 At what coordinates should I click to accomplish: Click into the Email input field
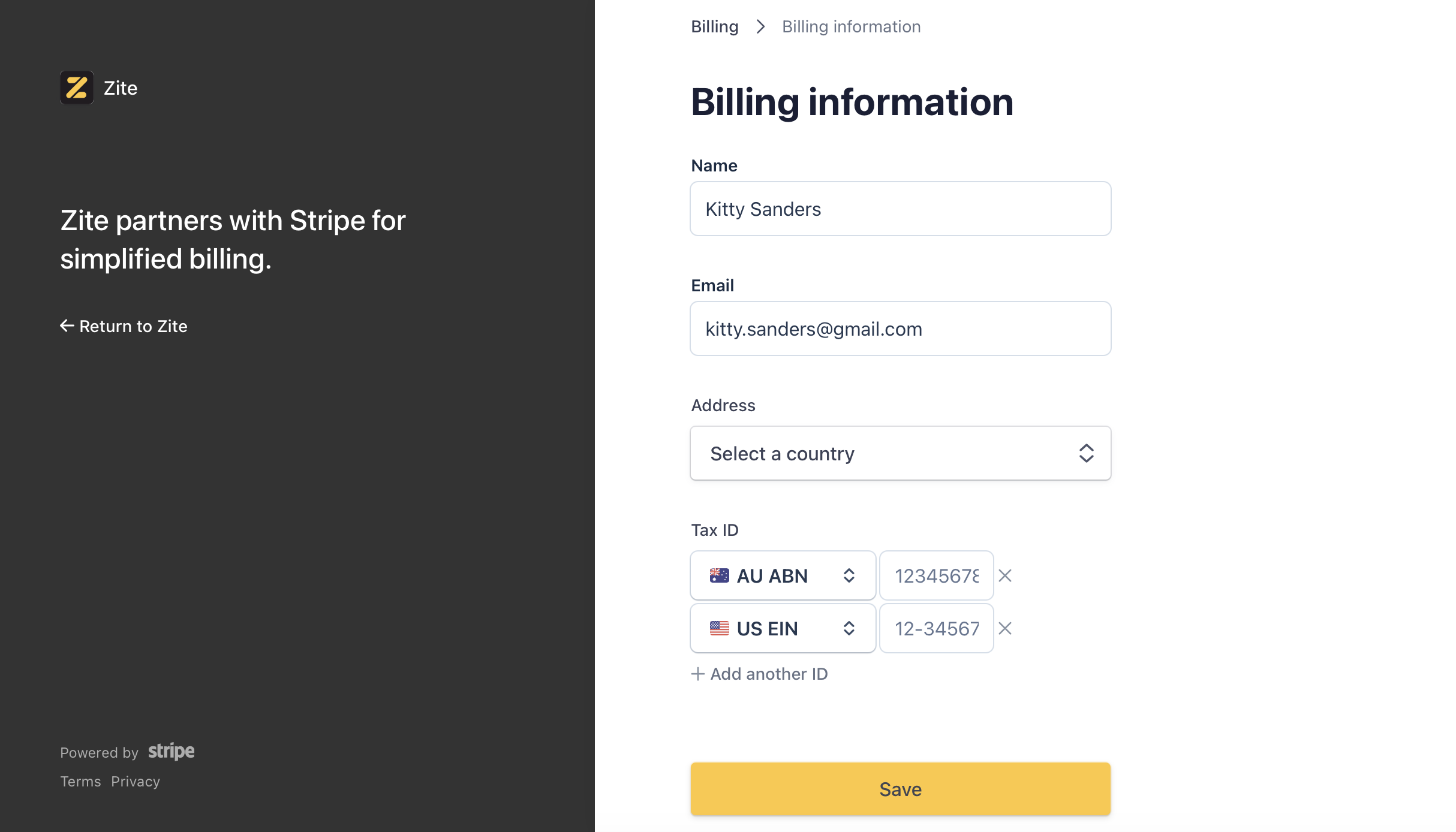(x=901, y=328)
